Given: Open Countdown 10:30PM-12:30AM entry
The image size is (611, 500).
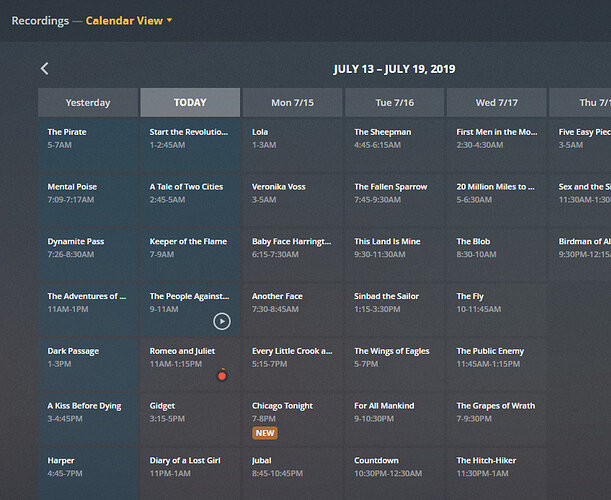Looking at the screenshot, I should [x=394, y=473].
